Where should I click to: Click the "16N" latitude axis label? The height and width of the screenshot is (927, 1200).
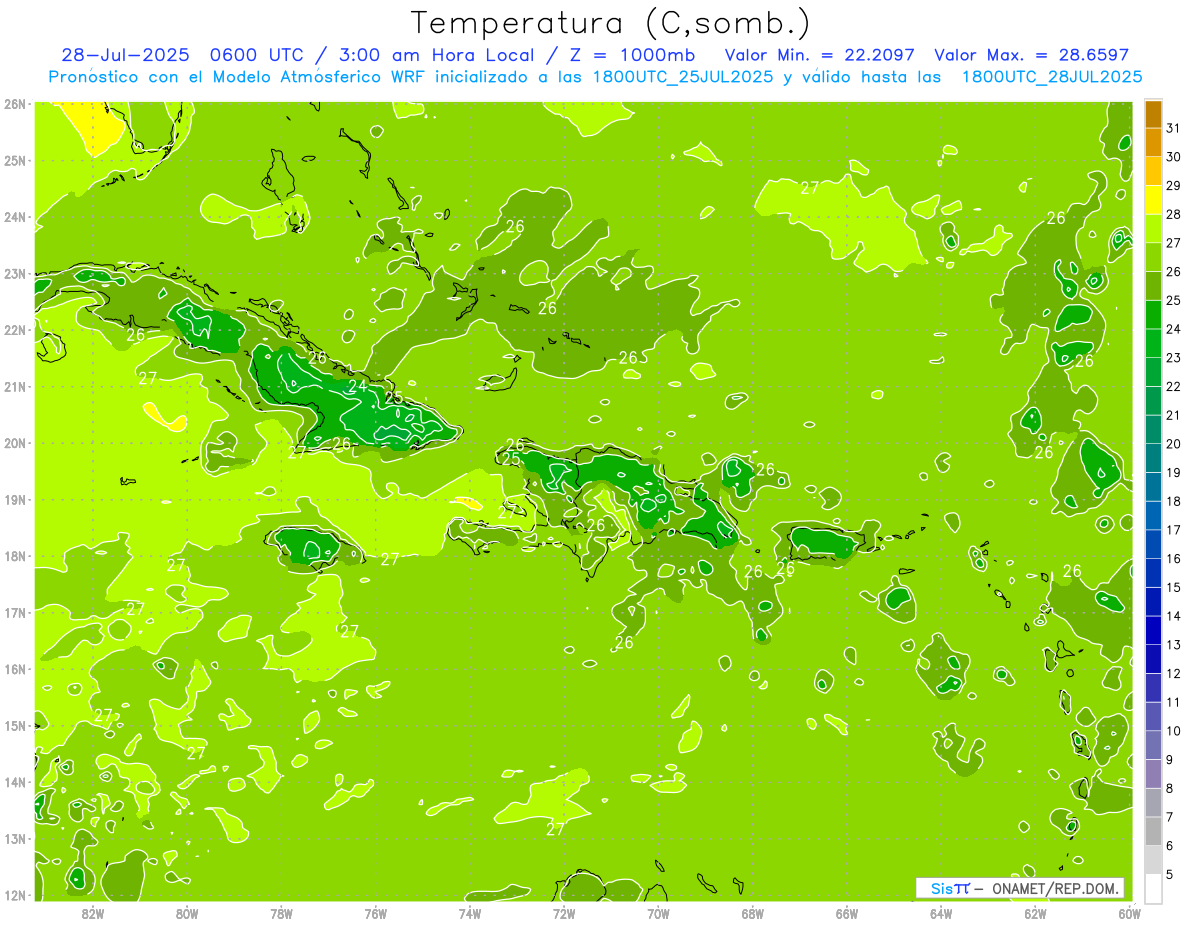(x=14, y=669)
